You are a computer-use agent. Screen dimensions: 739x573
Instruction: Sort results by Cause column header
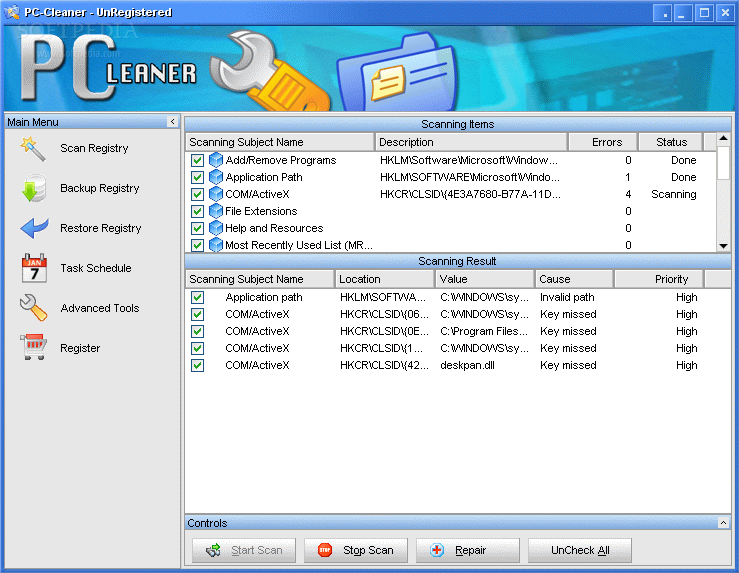coord(575,279)
